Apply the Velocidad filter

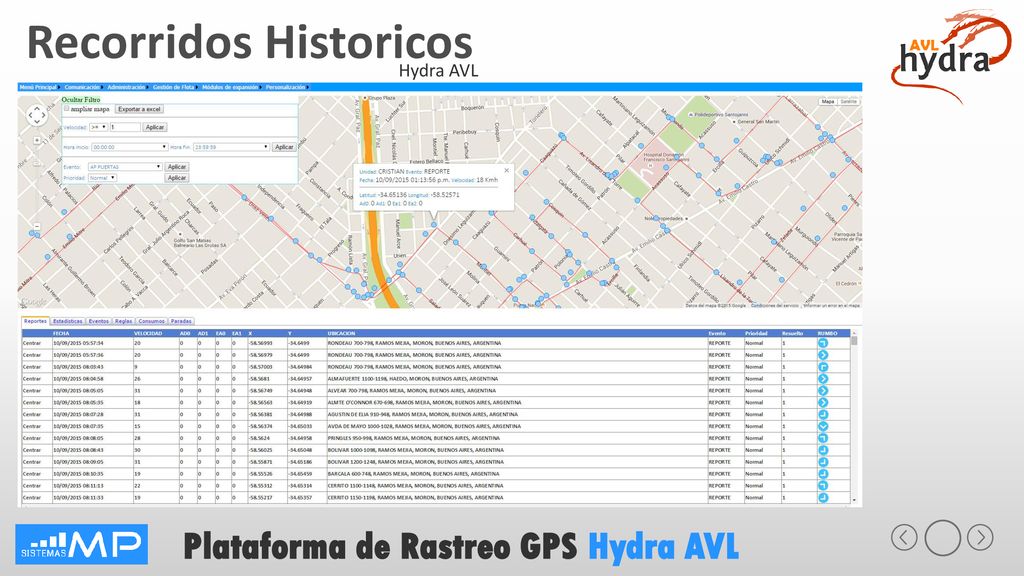point(155,127)
